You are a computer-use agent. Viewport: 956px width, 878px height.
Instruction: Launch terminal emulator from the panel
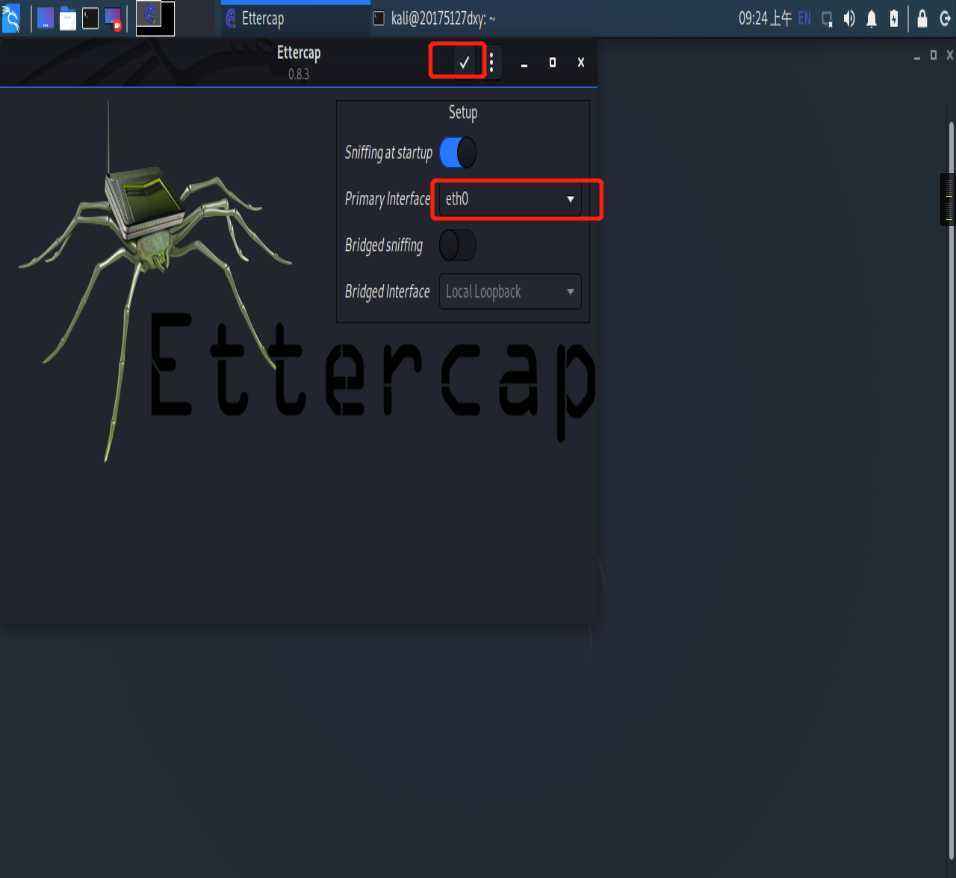[x=90, y=18]
